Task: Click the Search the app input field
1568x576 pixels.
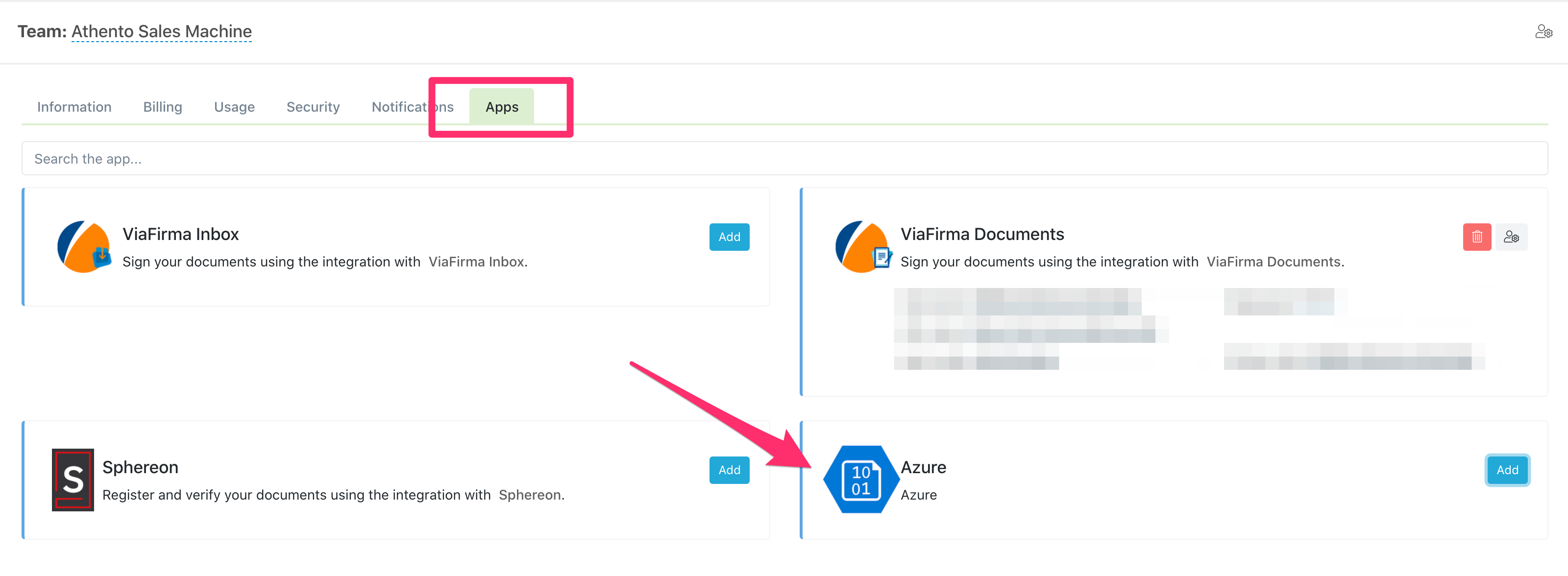Action: (784, 158)
